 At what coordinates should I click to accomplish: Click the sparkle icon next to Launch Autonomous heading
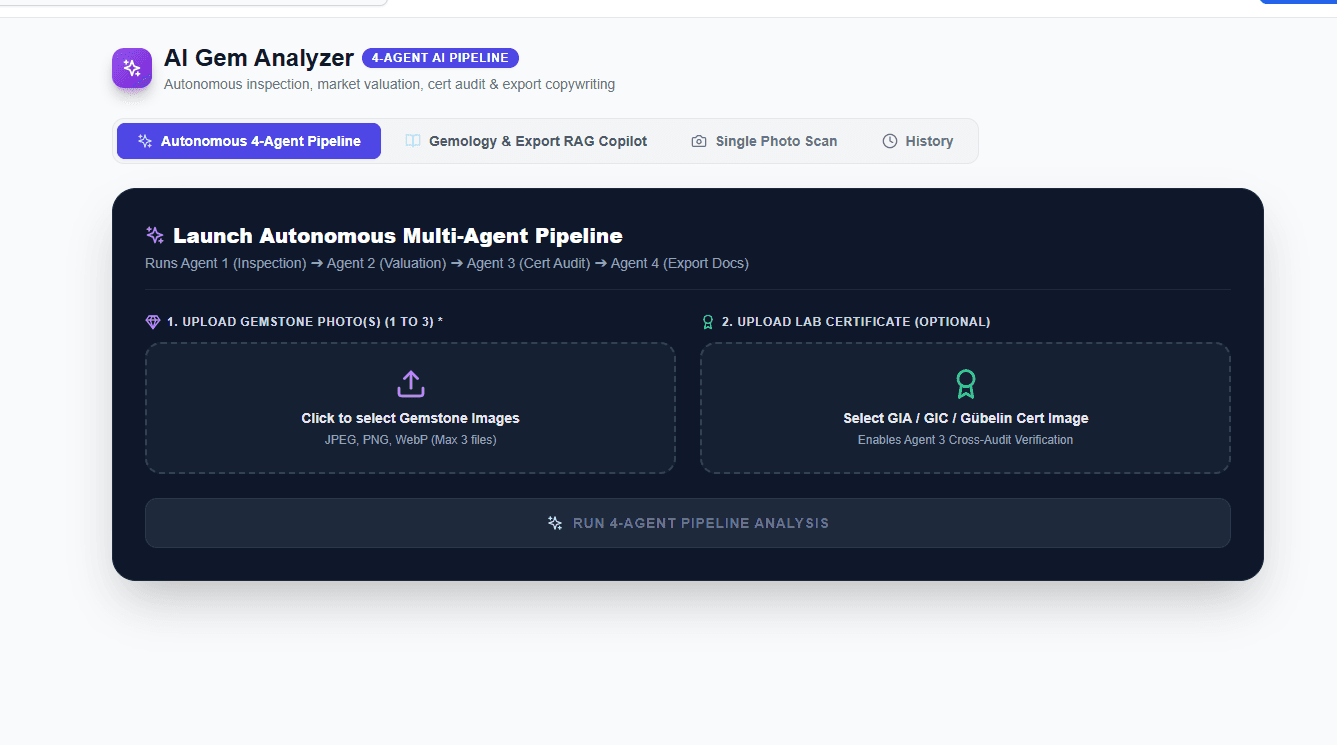(x=155, y=236)
